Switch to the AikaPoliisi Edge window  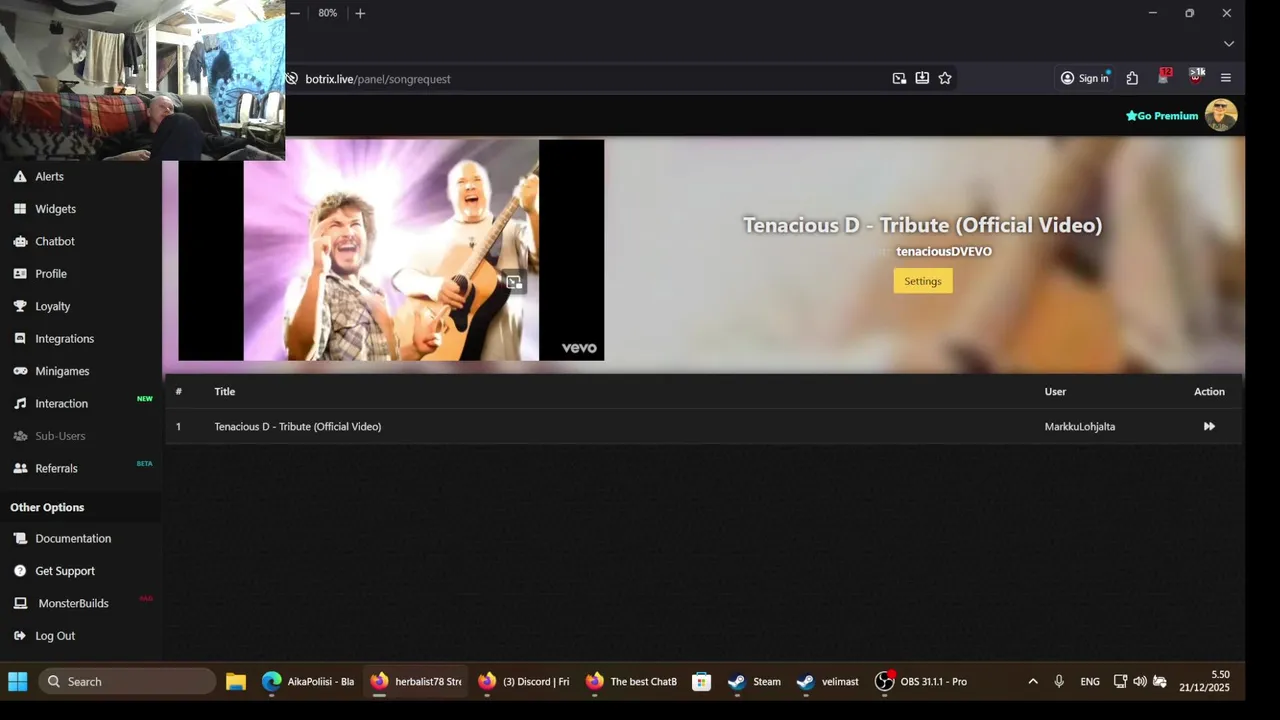point(308,682)
